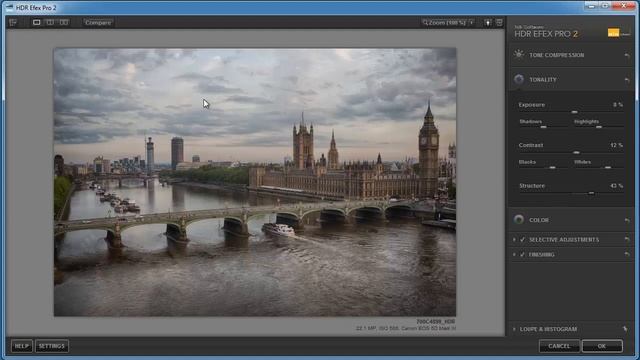Adjust the Shadows slider handle
The width and height of the screenshot is (640, 360).
543,127
